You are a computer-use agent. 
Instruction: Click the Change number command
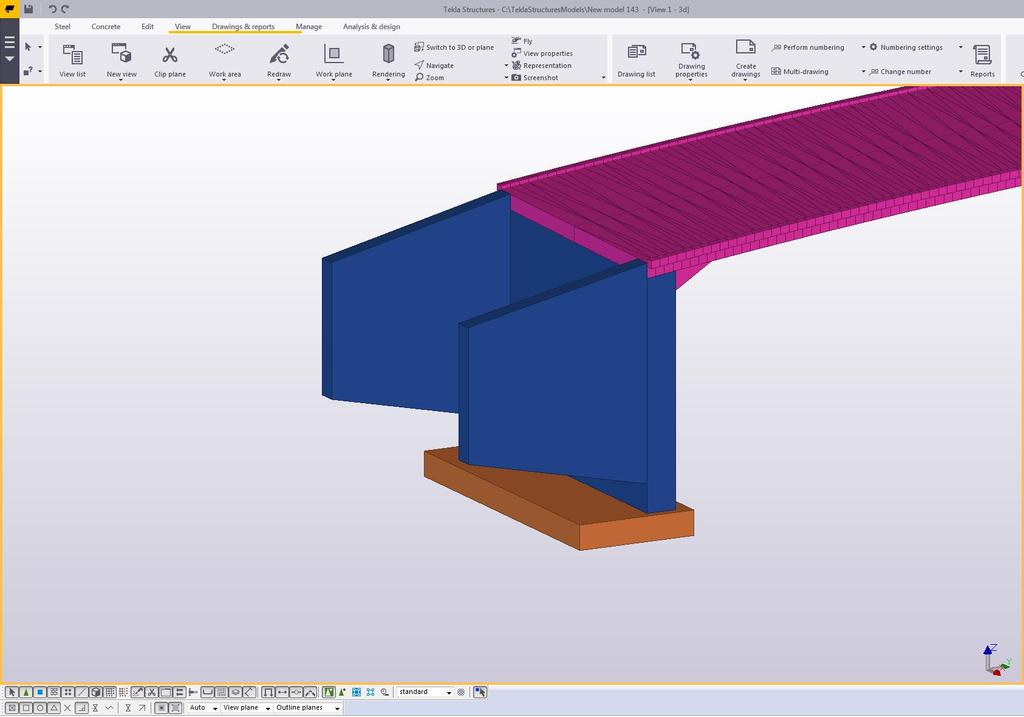(900, 71)
